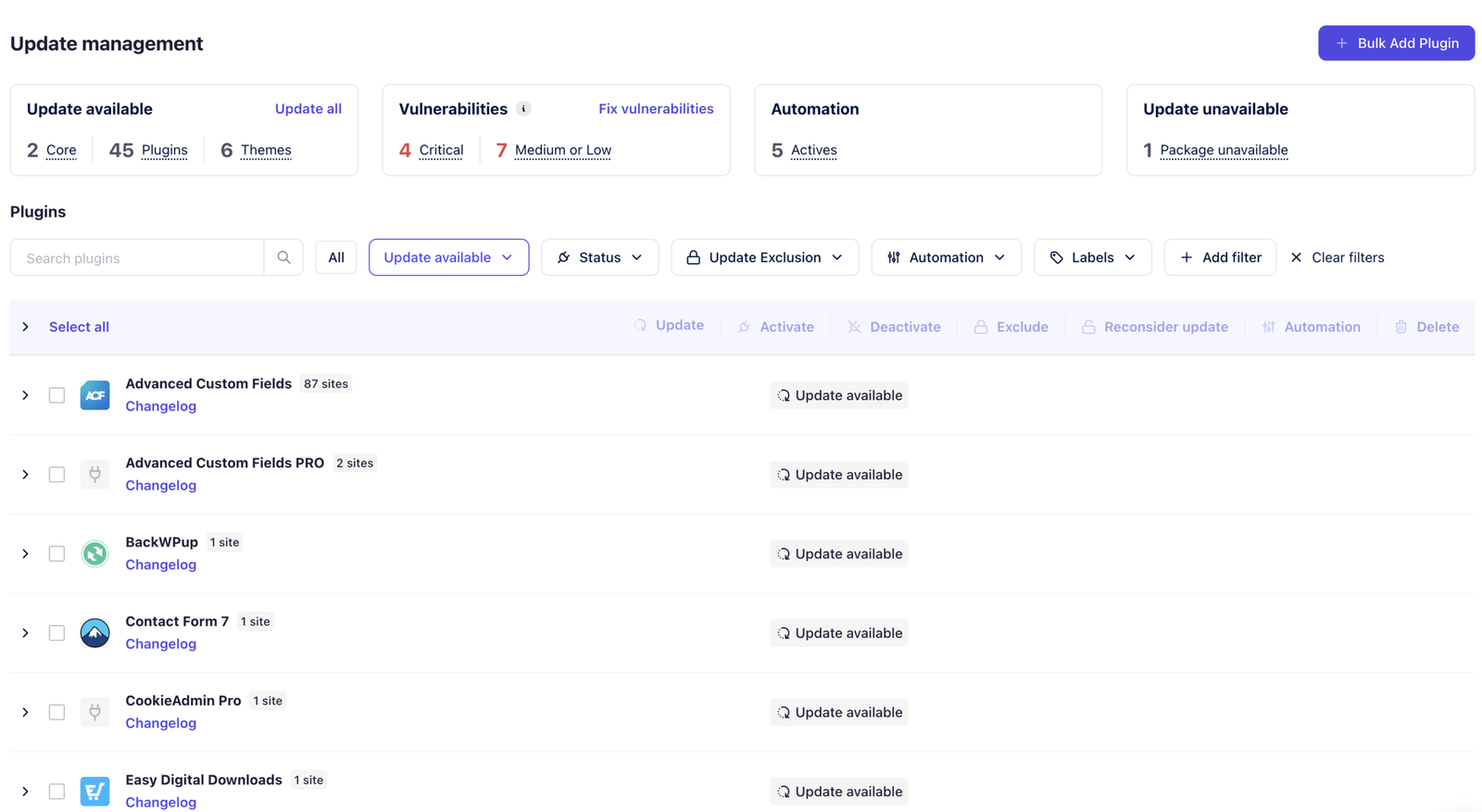Open the Automation filter dropdown
The image size is (1482, 812).
pyautogui.click(x=946, y=257)
